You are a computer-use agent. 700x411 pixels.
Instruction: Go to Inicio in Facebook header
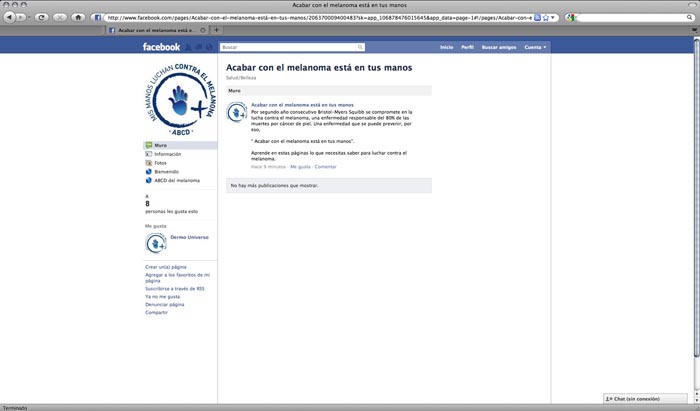[446, 47]
